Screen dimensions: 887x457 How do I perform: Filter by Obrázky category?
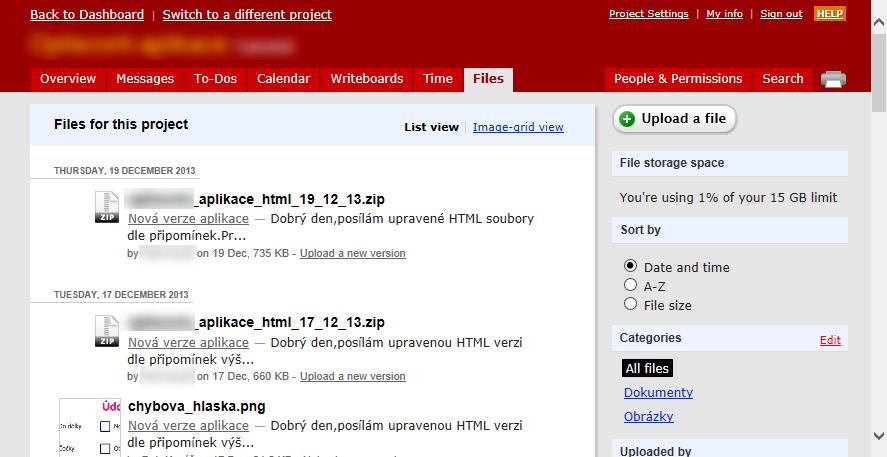[649, 416]
